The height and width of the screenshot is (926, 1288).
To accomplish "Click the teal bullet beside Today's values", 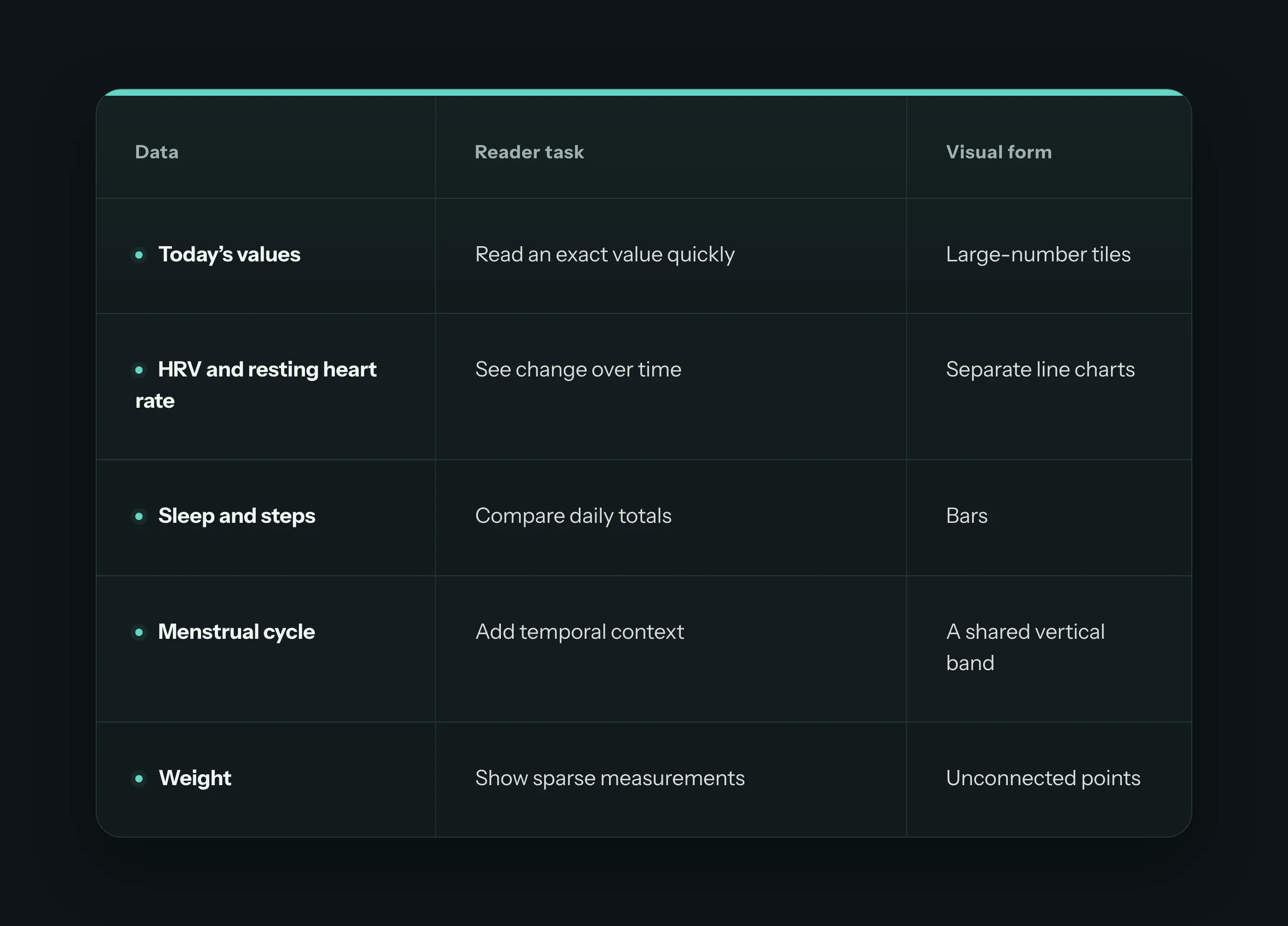I will click(139, 255).
